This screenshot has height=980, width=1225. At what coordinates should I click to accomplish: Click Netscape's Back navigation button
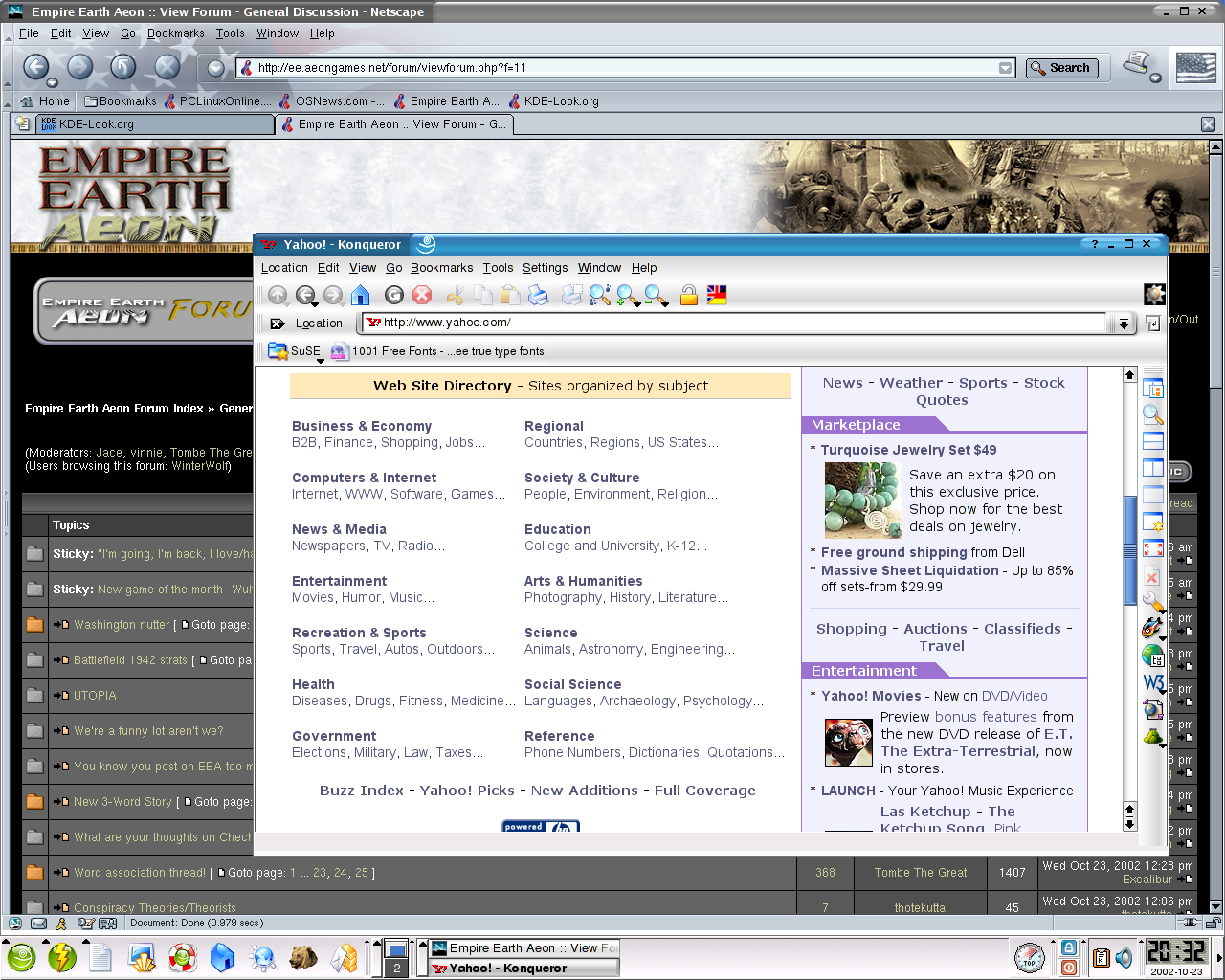point(36,66)
